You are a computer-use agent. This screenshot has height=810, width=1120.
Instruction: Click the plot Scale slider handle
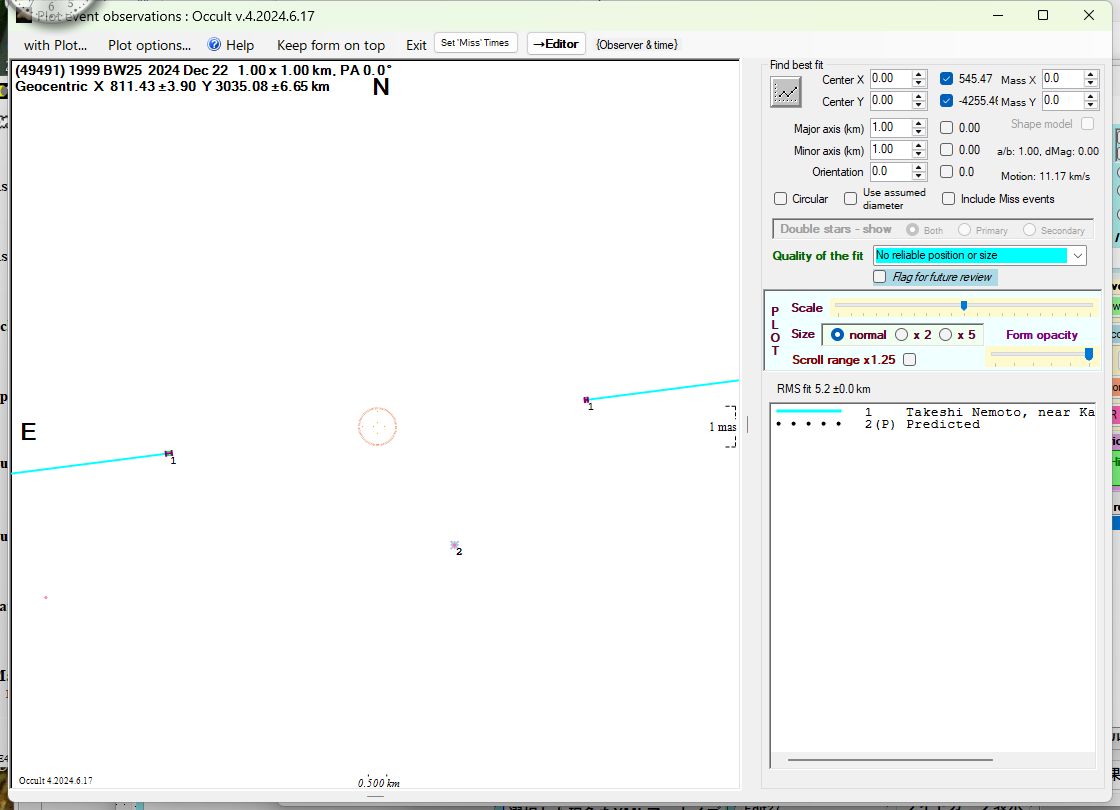(963, 306)
